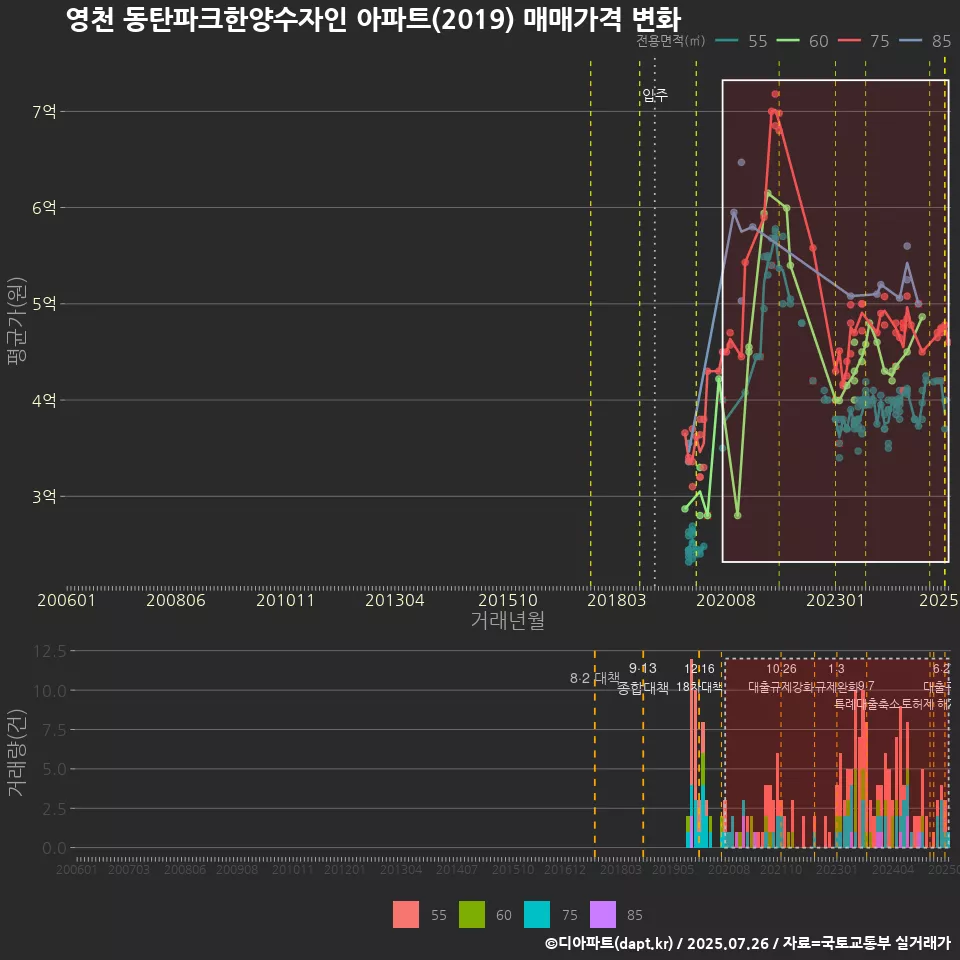Click the '4억' y-axis label

44,400
